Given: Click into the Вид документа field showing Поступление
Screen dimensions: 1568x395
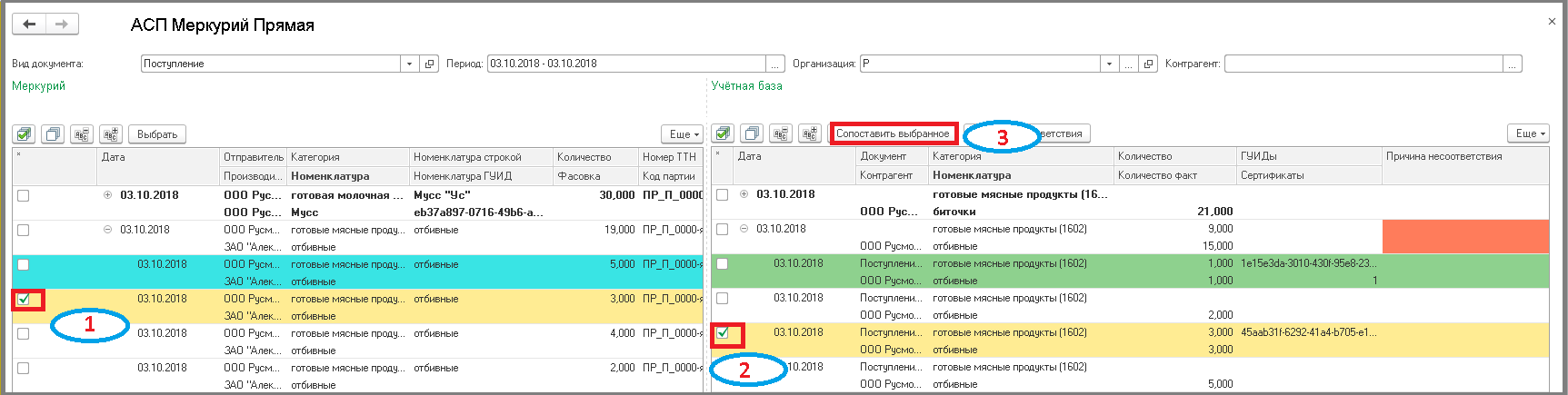Looking at the screenshot, I should pyautogui.click(x=271, y=64).
